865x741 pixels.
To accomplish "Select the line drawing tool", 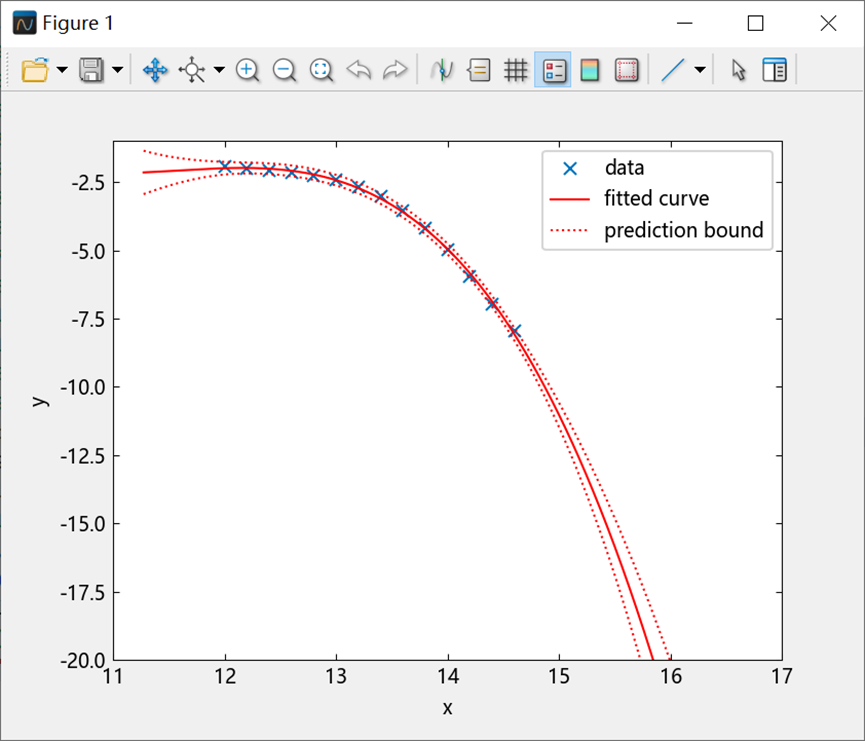I will (x=672, y=70).
